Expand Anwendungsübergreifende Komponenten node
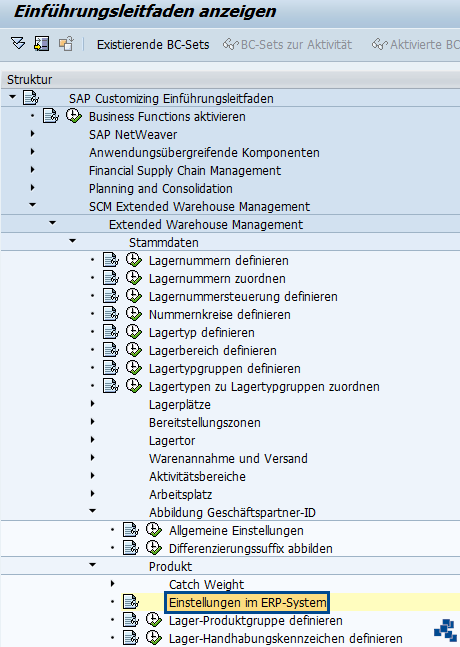The height and width of the screenshot is (647, 460). click(x=33, y=152)
